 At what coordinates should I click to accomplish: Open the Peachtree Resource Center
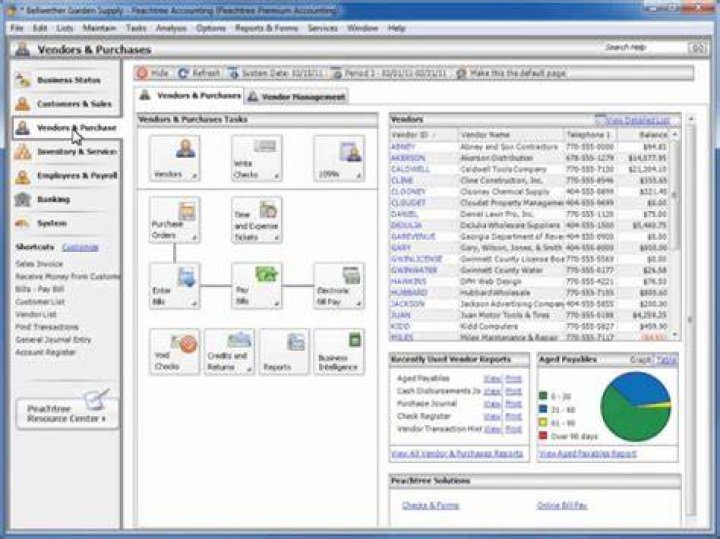67,412
